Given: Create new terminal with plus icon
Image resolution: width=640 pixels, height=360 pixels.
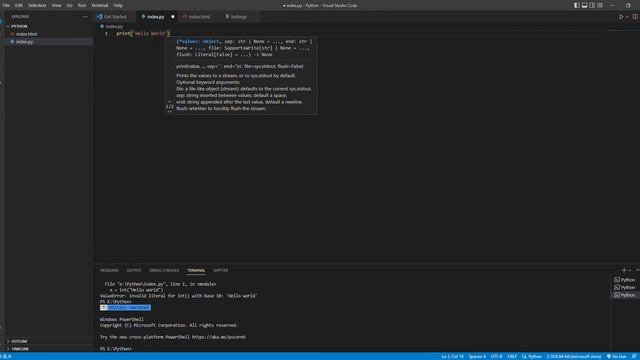Looking at the screenshot, I should pos(624,270).
